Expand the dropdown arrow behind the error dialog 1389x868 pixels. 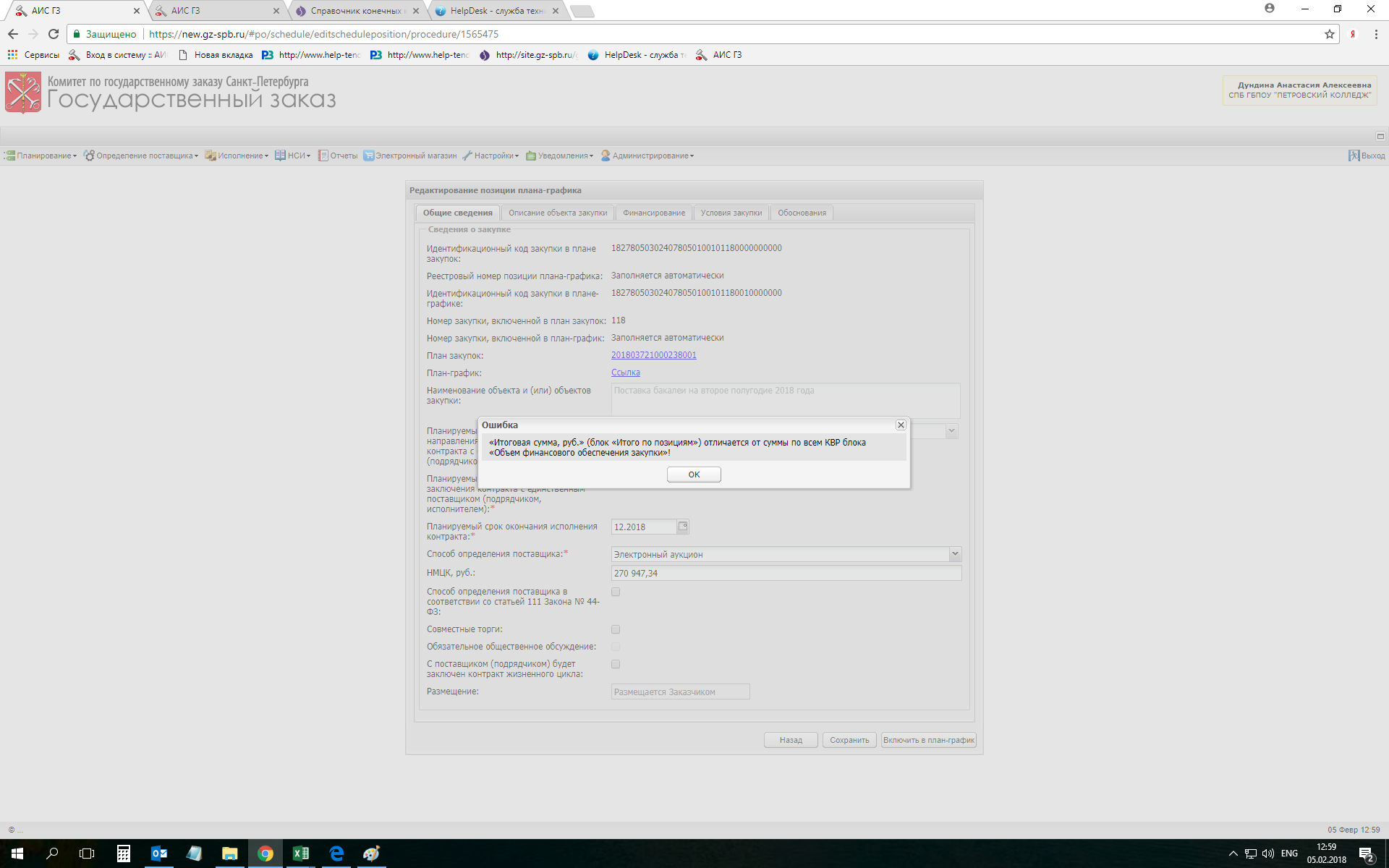951,431
